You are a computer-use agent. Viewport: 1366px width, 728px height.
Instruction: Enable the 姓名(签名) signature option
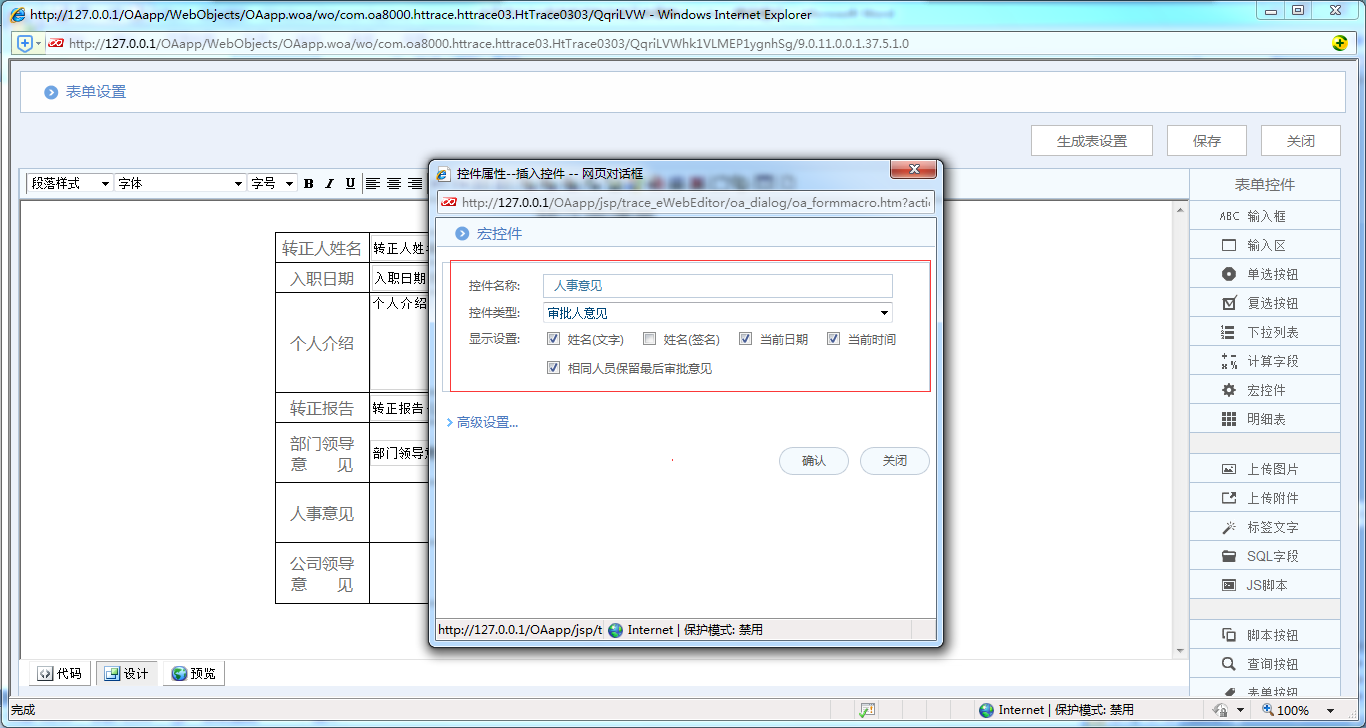[649, 338]
